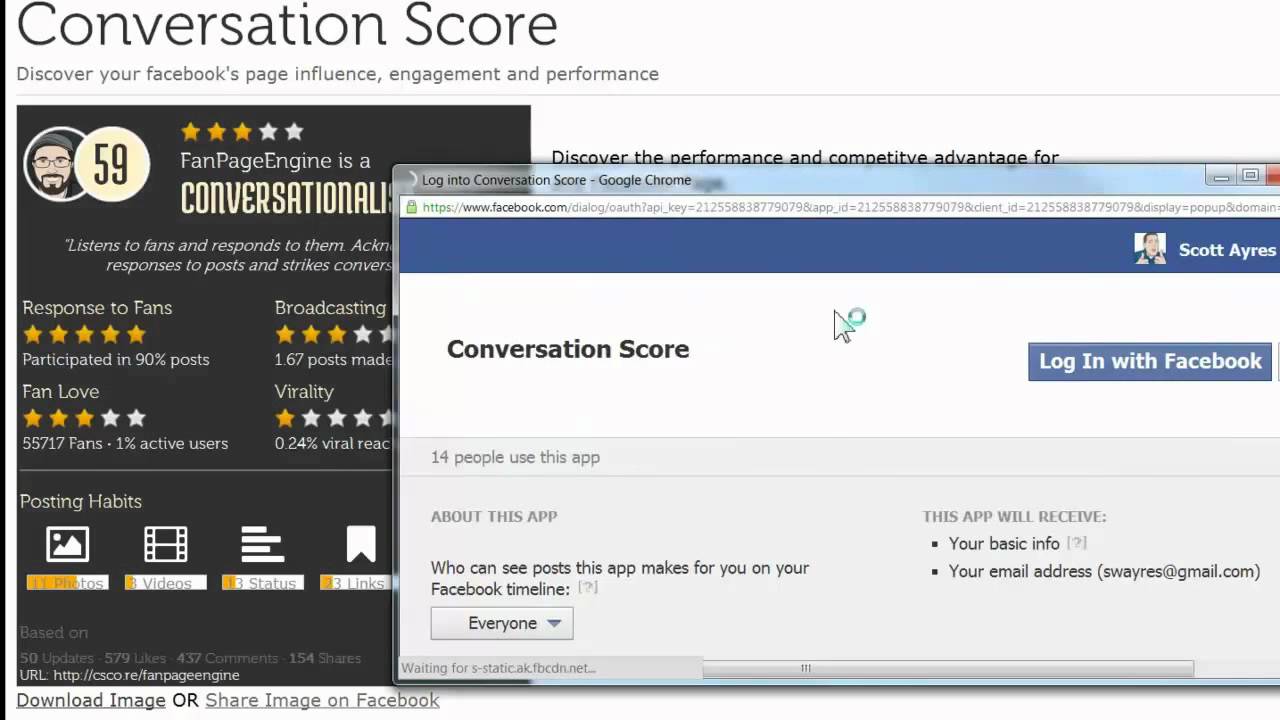
Task: Click the FanPageEngine avatar picture
Action: pyautogui.click(x=55, y=164)
